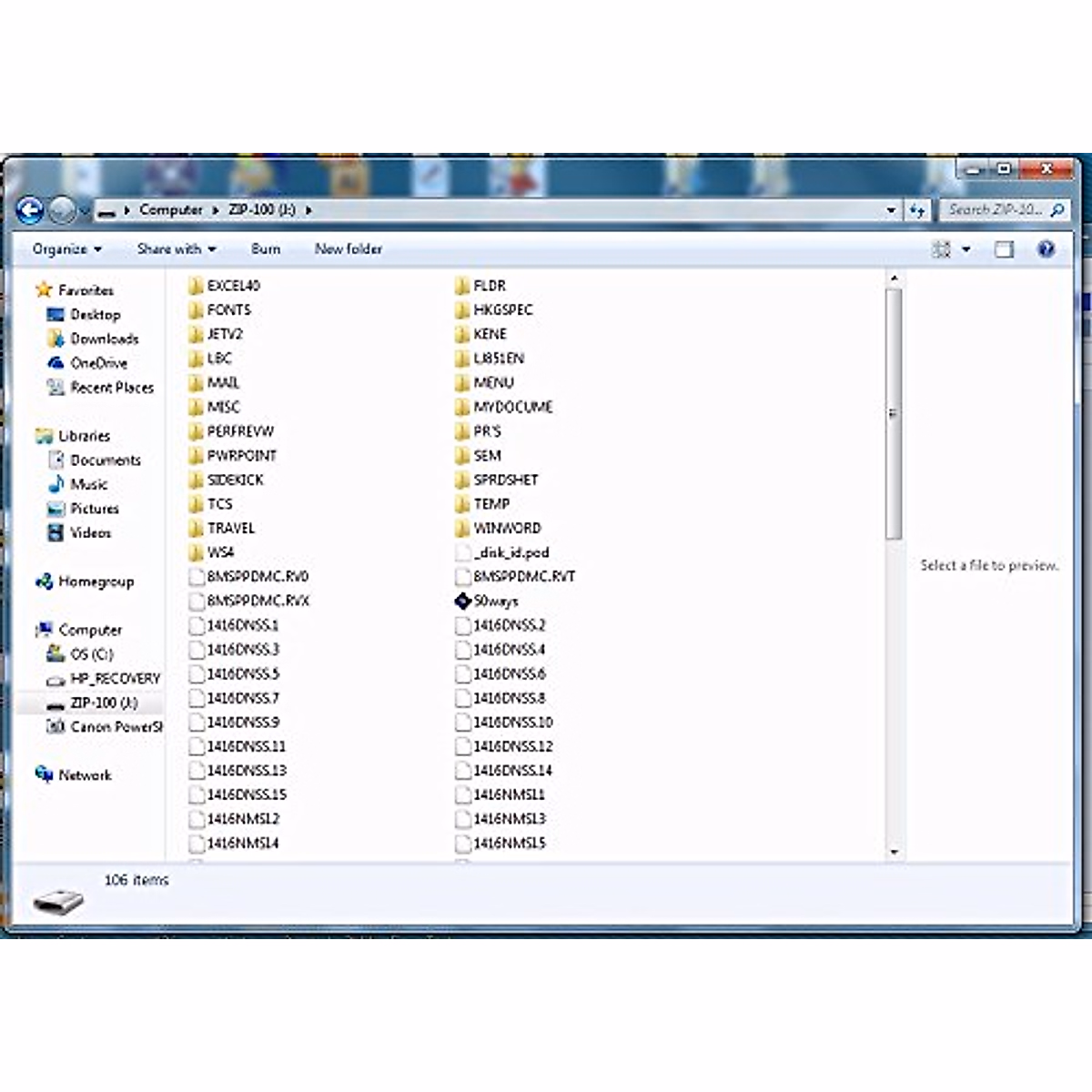Open address bar history dropdown
The height and width of the screenshot is (1092, 1092).
click(x=891, y=210)
